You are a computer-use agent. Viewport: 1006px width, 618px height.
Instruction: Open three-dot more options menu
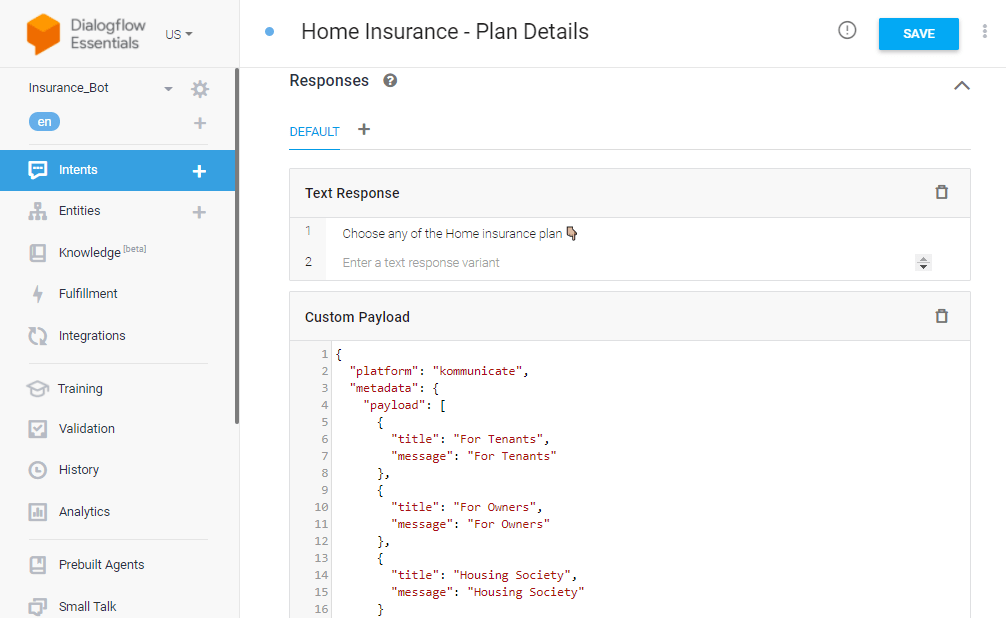[984, 31]
